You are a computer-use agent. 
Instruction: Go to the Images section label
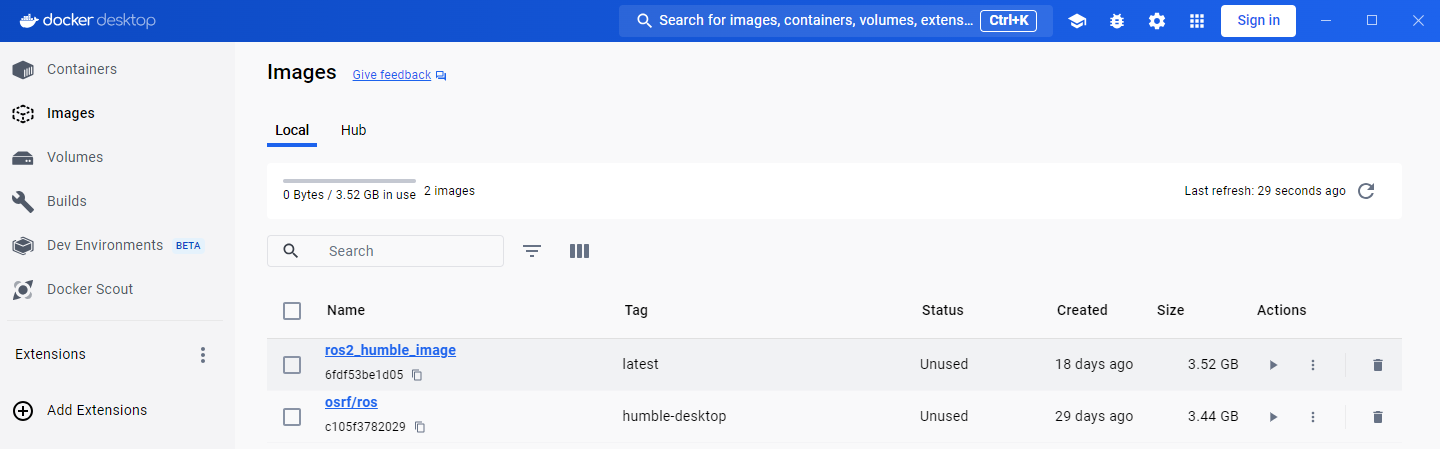click(x=71, y=113)
